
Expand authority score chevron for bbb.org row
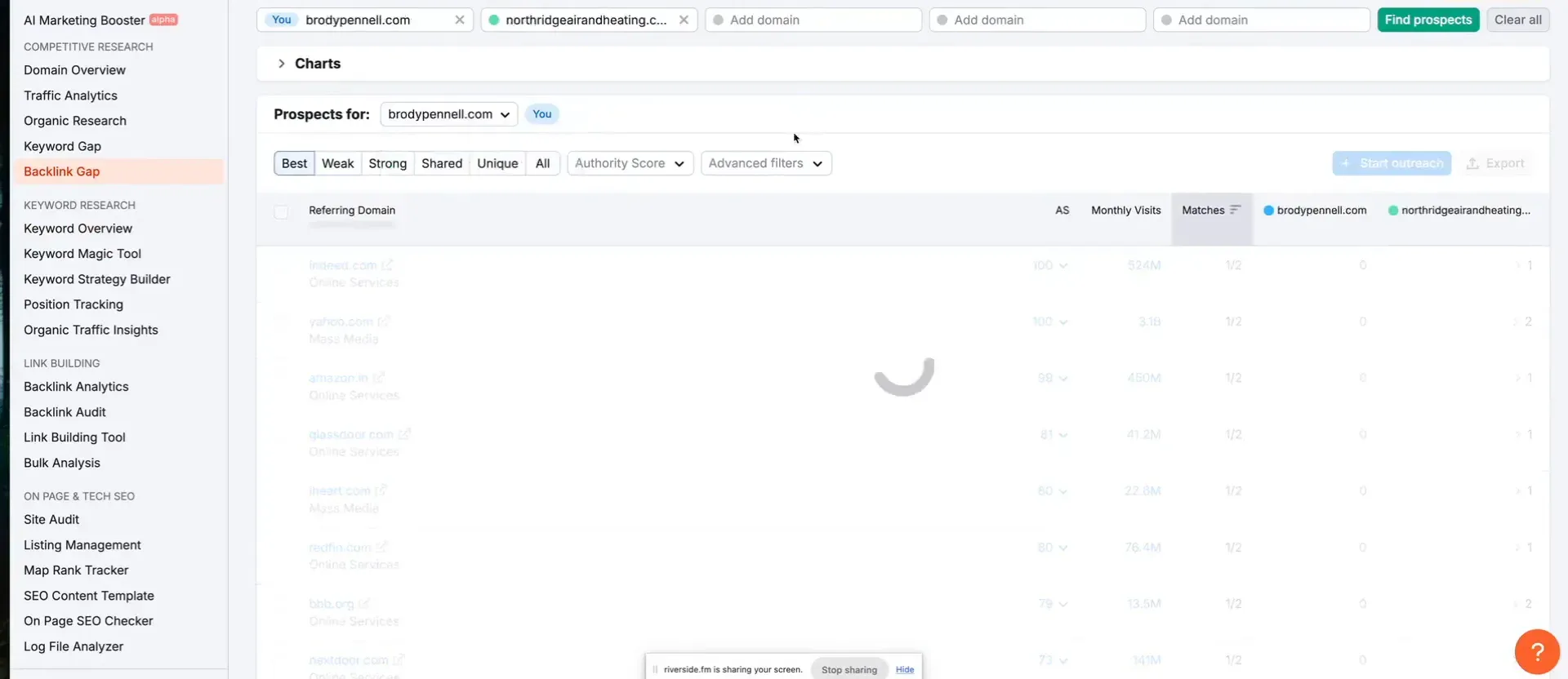coord(1063,604)
